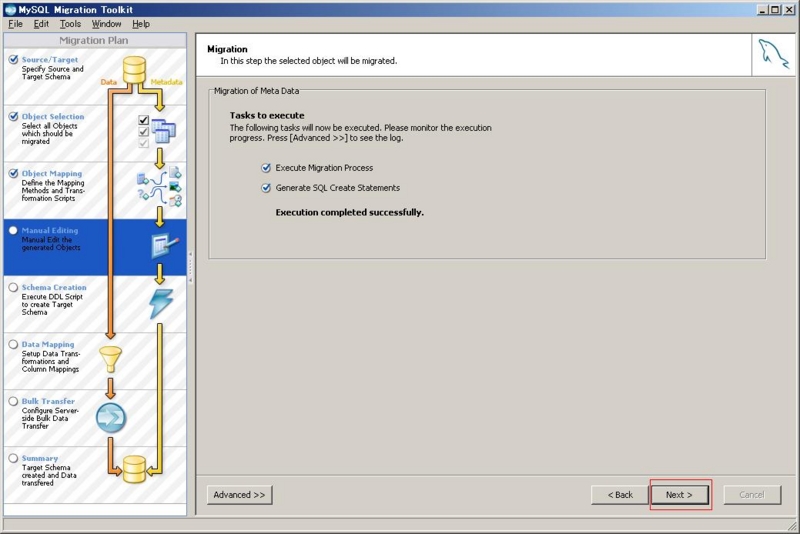Return to the previous step with < Back
Viewport: 800px width, 534px height.
coord(620,495)
